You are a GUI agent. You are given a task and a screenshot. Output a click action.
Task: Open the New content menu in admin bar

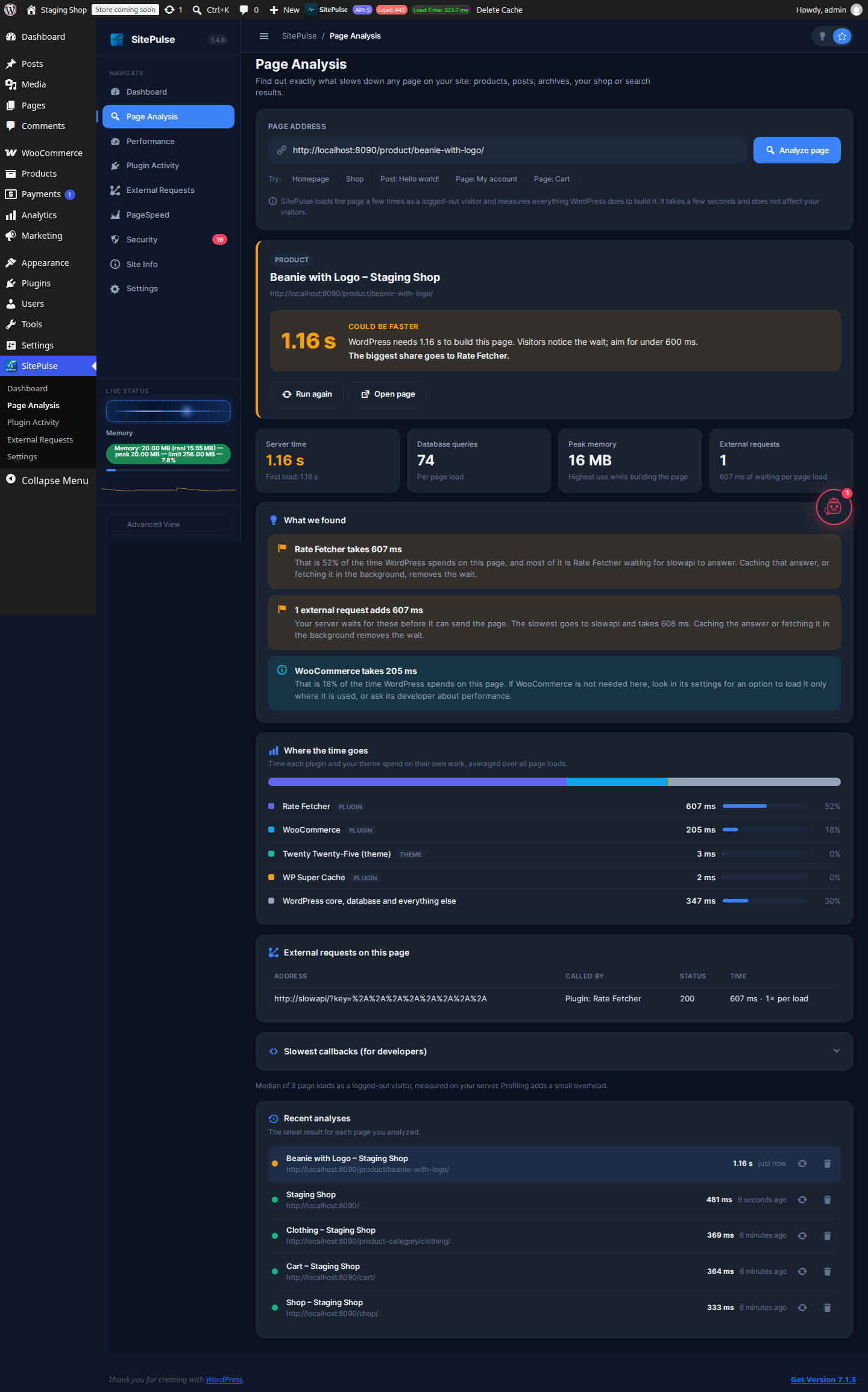pyautogui.click(x=284, y=10)
